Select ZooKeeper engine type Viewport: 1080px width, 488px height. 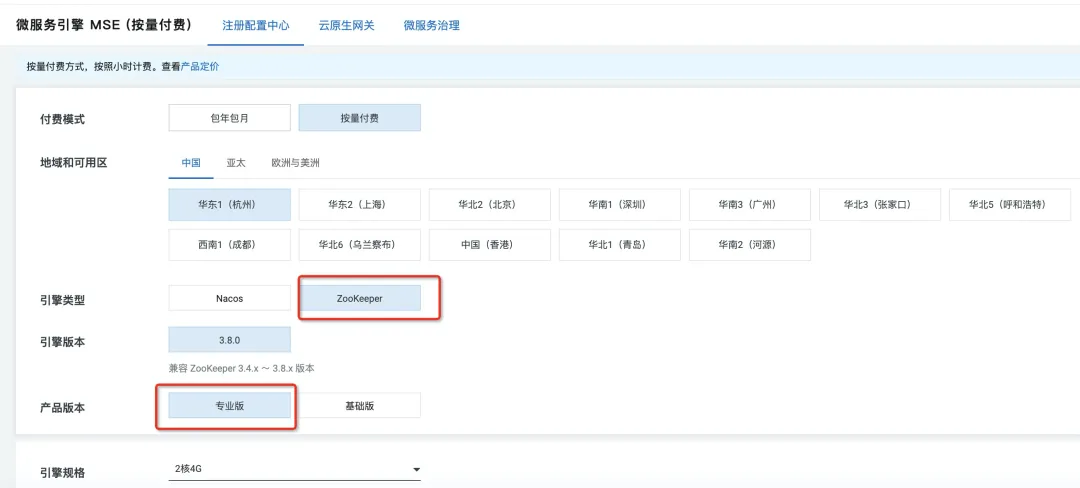point(360,299)
